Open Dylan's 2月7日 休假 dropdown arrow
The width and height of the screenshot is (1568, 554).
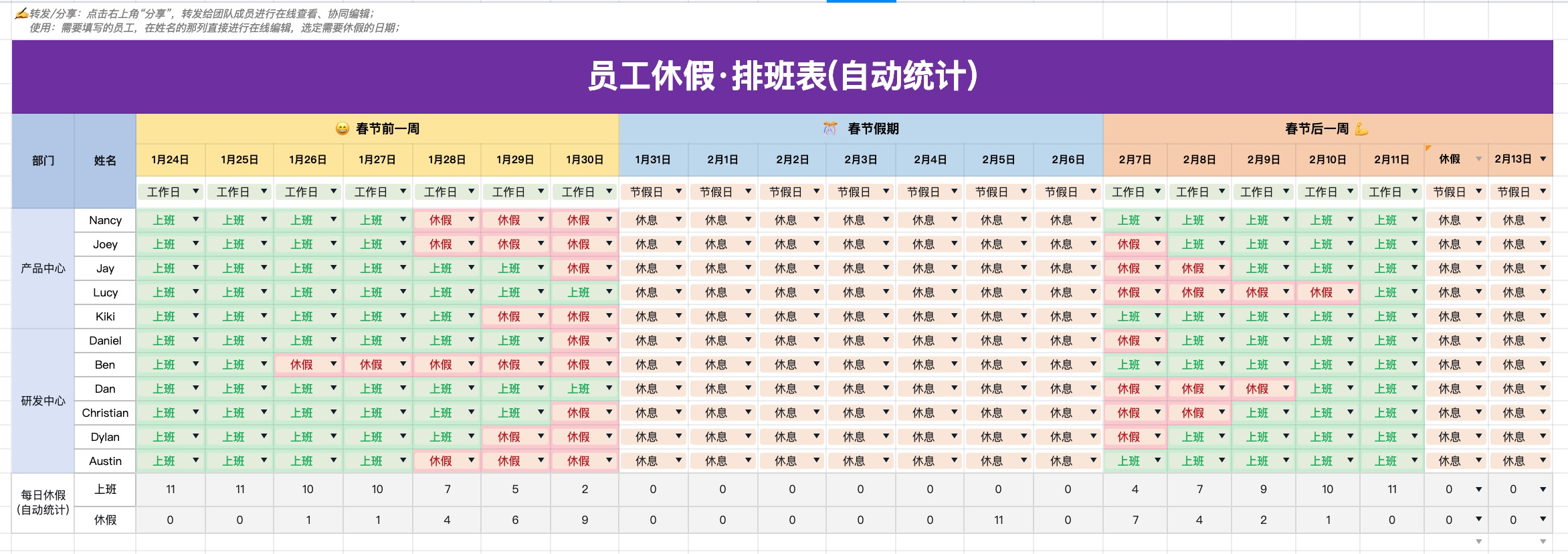point(1157,436)
